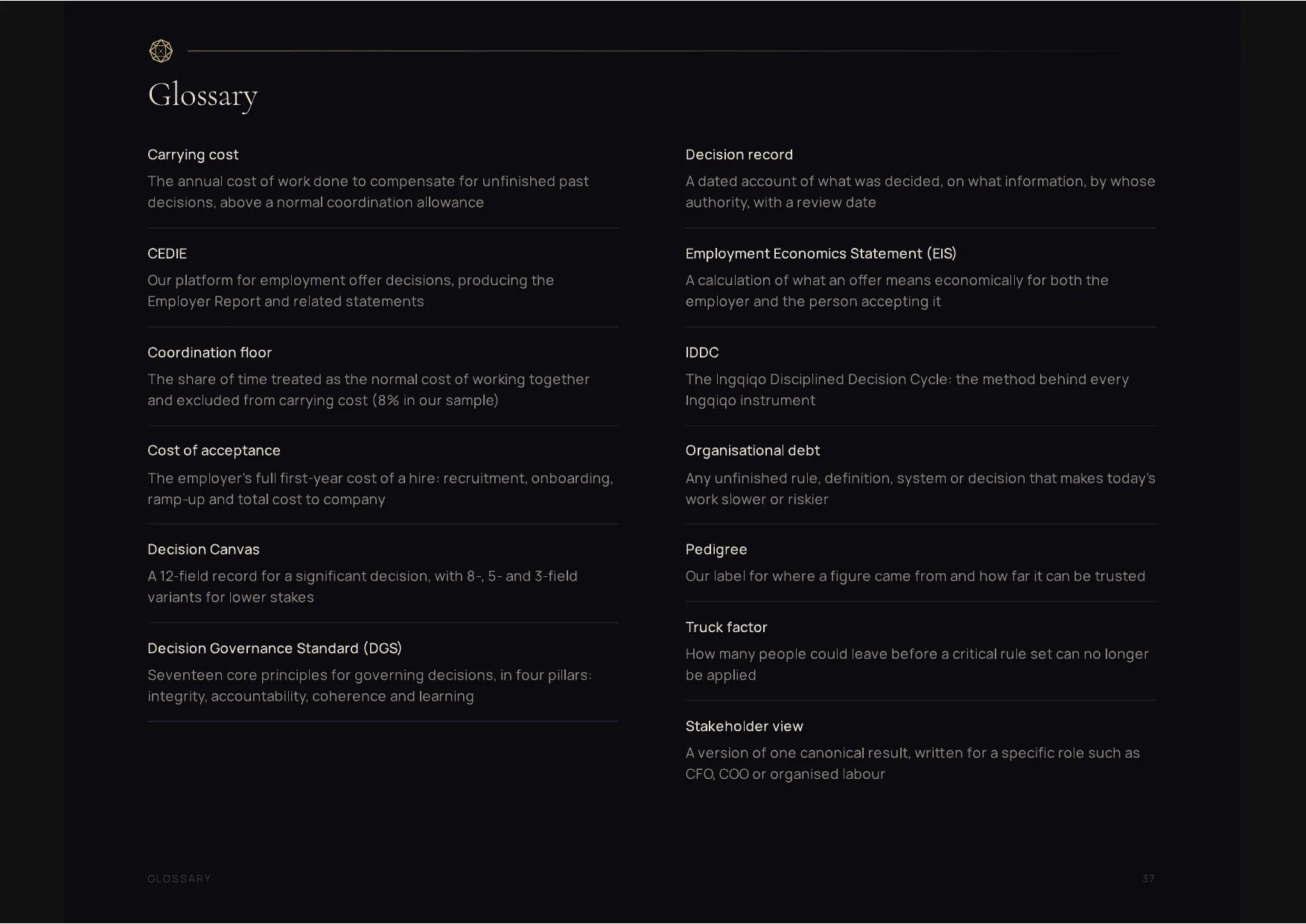Select the Coordination floor heading

pos(209,353)
